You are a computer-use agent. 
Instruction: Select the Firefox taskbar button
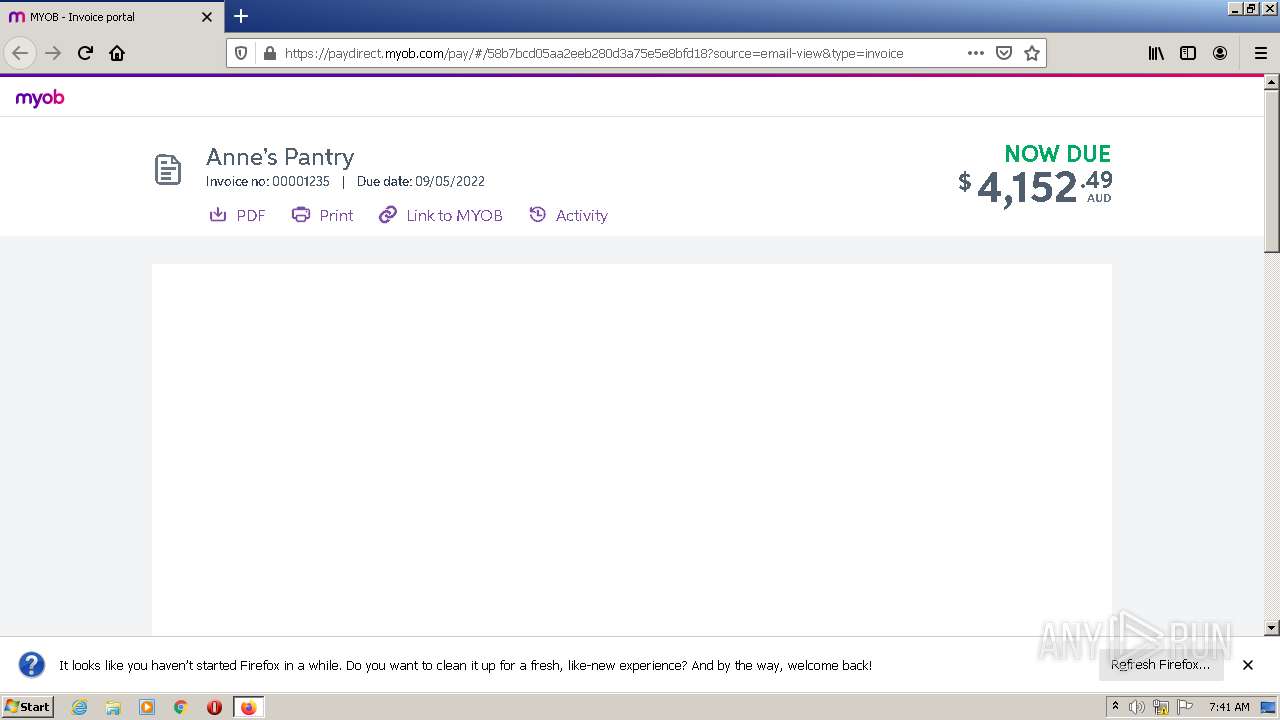click(x=248, y=707)
